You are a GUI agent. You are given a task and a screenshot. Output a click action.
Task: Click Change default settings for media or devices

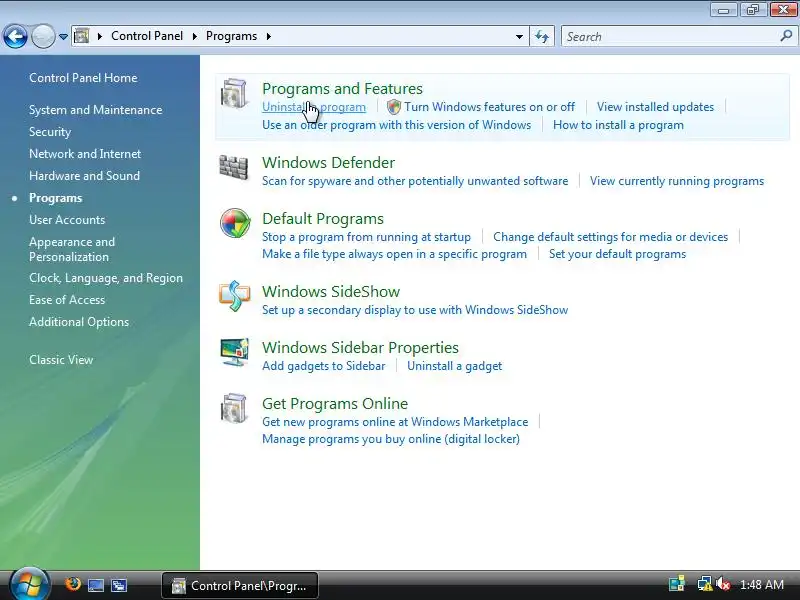click(x=610, y=237)
